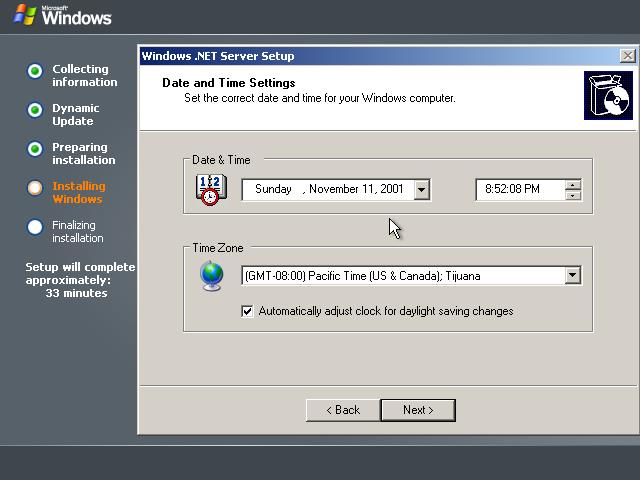Click the setup CD box icon
Screen dimensions: 640x480
pyautogui.click(x=608, y=96)
